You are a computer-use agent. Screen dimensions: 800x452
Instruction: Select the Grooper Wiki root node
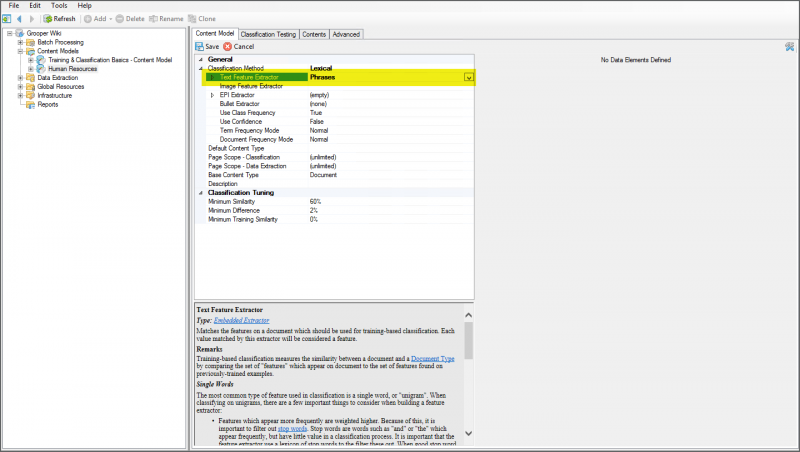(x=44, y=34)
